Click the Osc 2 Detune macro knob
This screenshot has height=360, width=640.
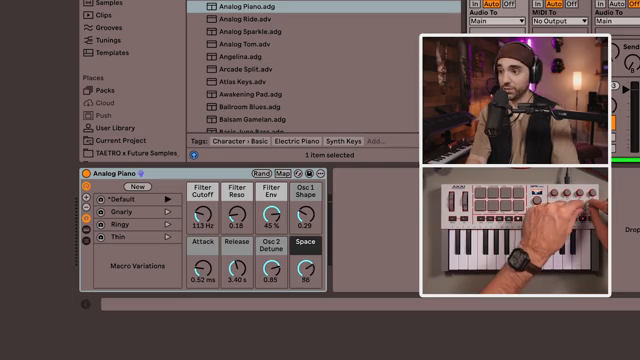click(x=271, y=269)
